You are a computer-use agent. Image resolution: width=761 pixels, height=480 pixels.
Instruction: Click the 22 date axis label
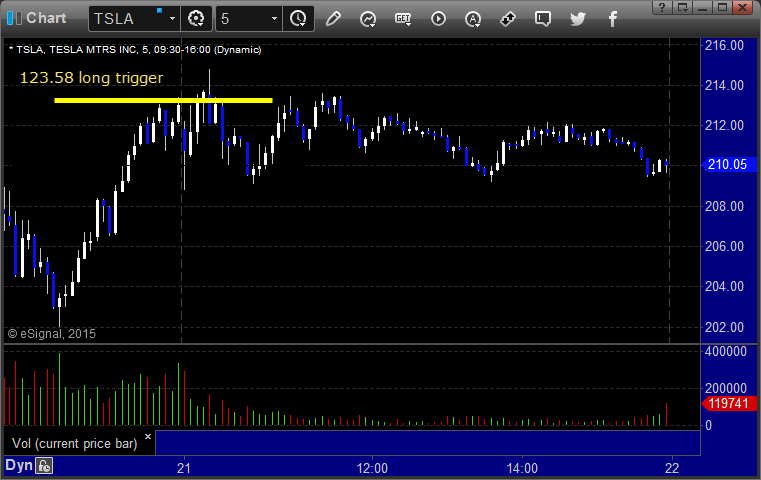click(672, 468)
